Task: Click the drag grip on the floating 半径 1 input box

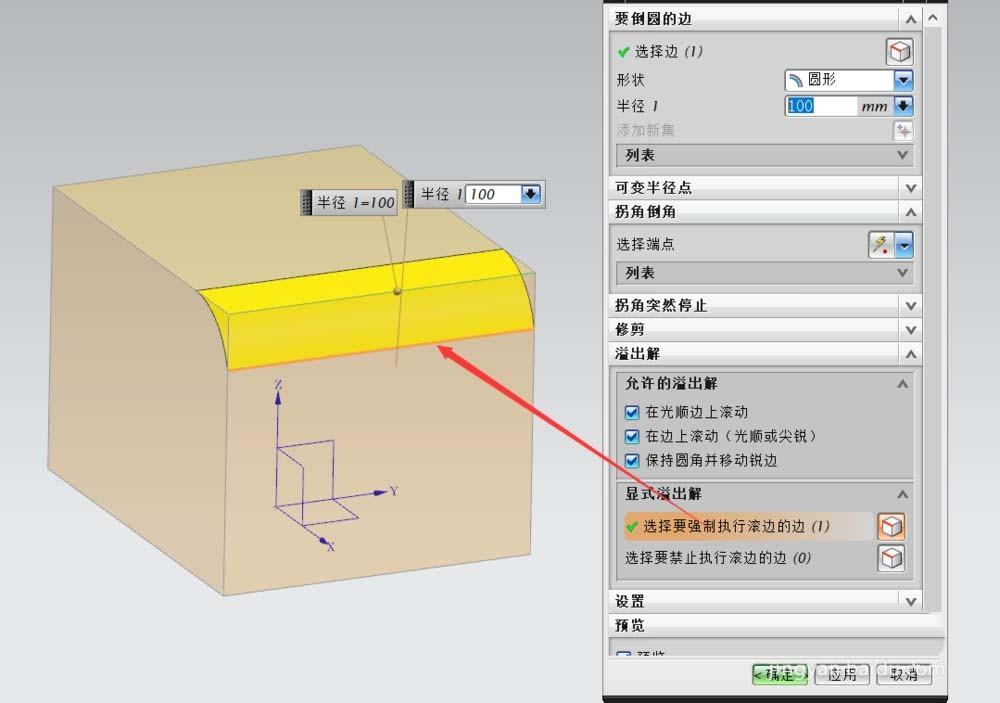Action: tap(410, 194)
